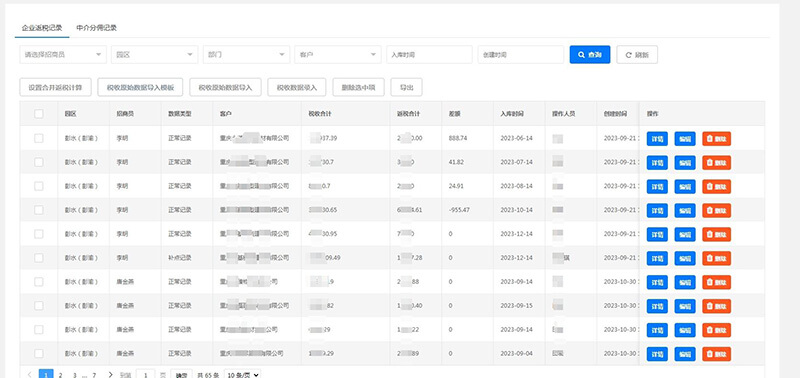The width and height of the screenshot is (800, 378).
Task: Open the 客户 filter dropdown
Action: click(x=338, y=55)
